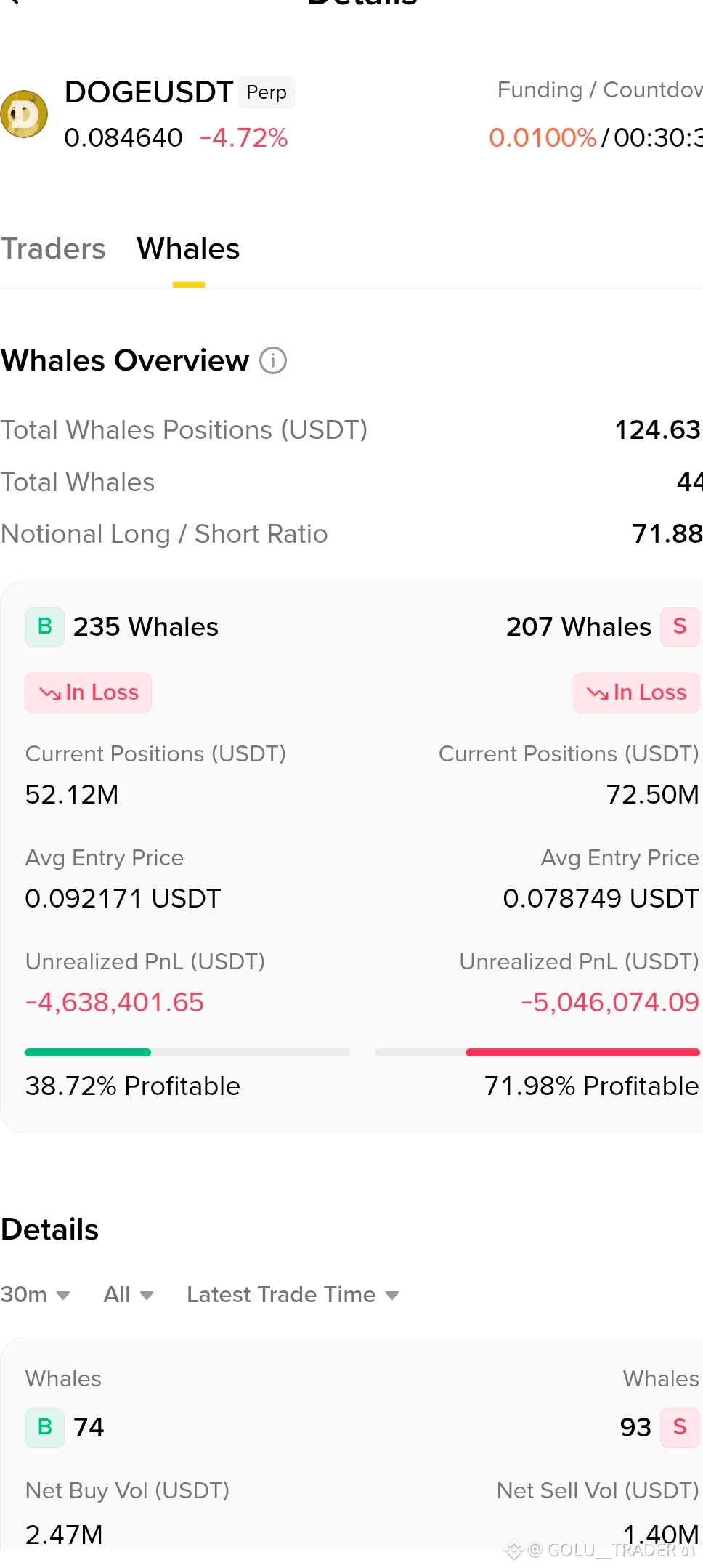Tap the In Loss tag under 235 Whales
The image size is (703, 1568).
pyautogui.click(x=89, y=692)
